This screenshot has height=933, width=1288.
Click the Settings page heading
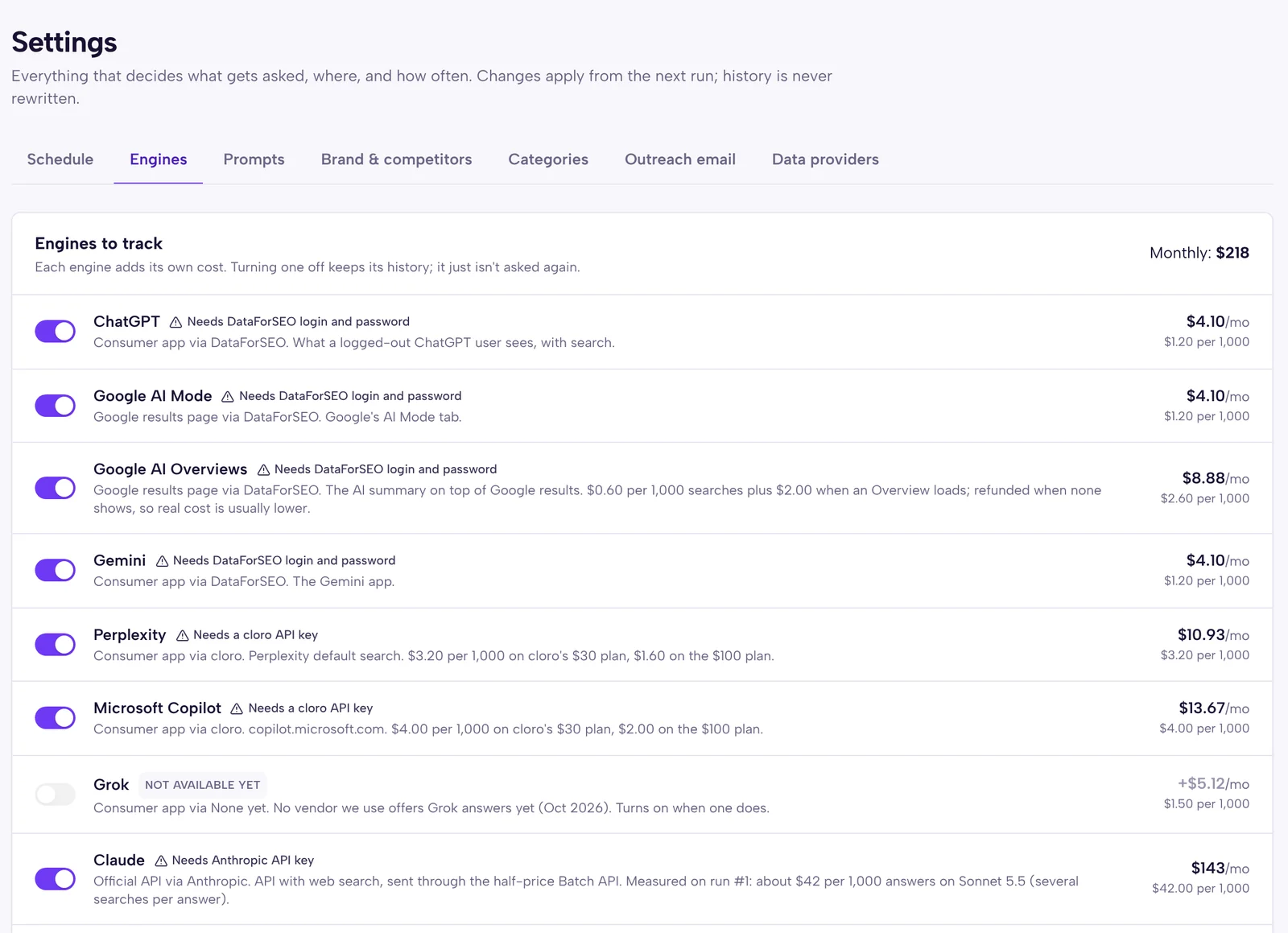click(x=64, y=42)
